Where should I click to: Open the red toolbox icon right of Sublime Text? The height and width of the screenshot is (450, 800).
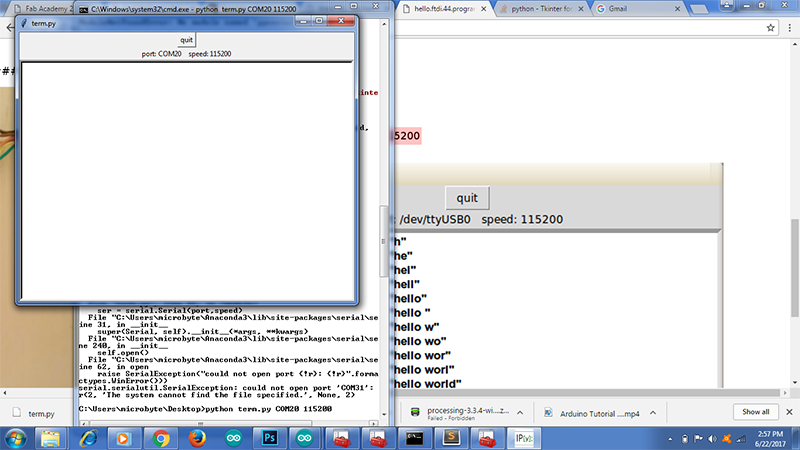[x=487, y=438]
